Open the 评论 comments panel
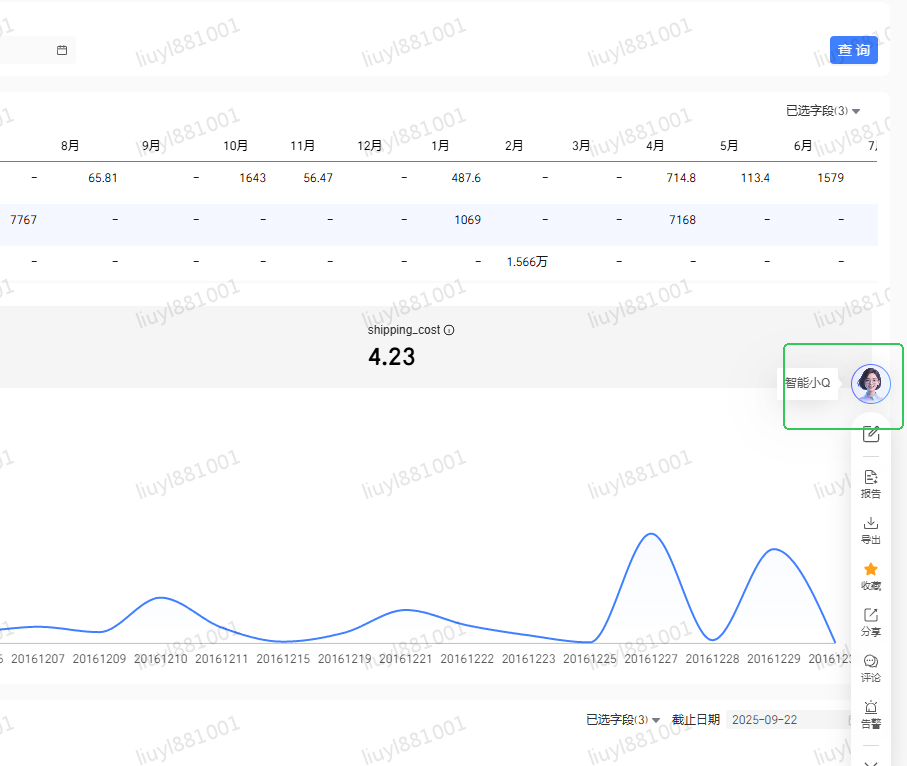The width and height of the screenshot is (907, 766). [x=870, y=667]
